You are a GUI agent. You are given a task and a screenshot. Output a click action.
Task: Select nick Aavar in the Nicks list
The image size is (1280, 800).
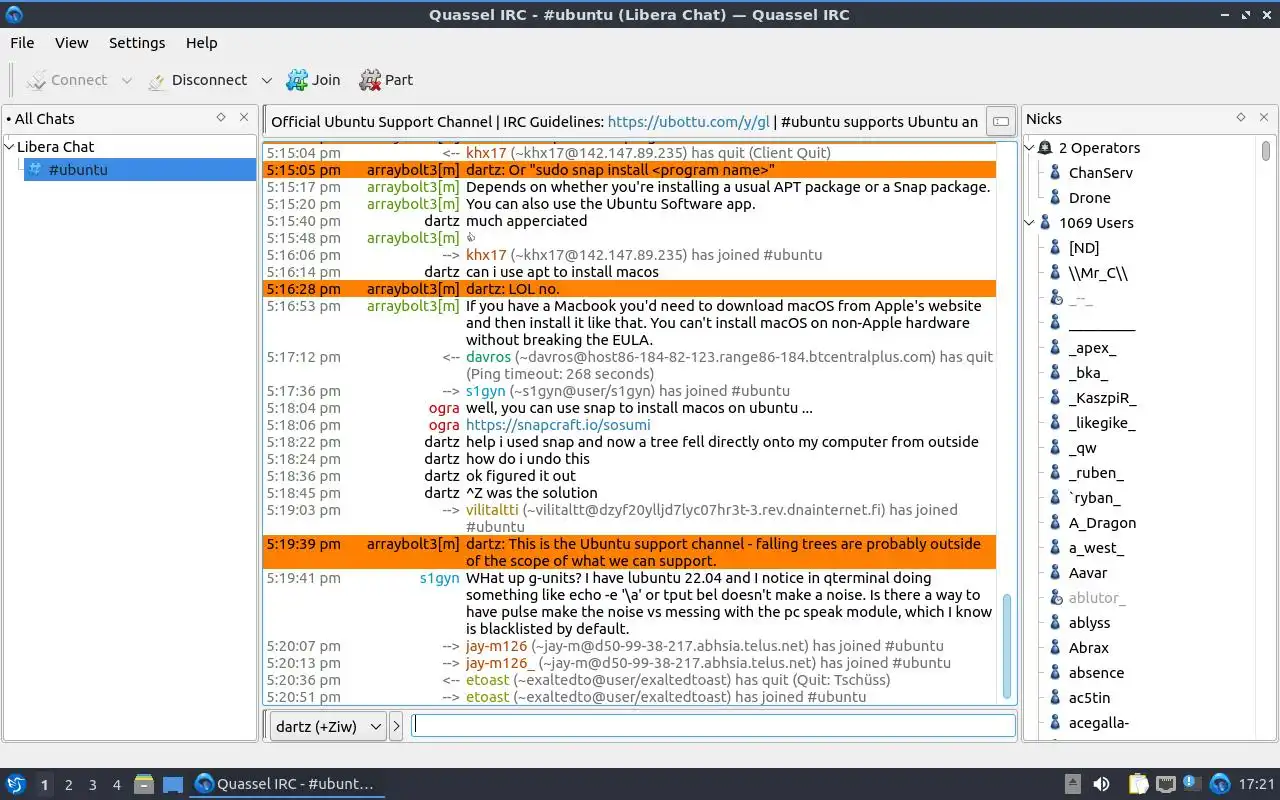point(1088,572)
